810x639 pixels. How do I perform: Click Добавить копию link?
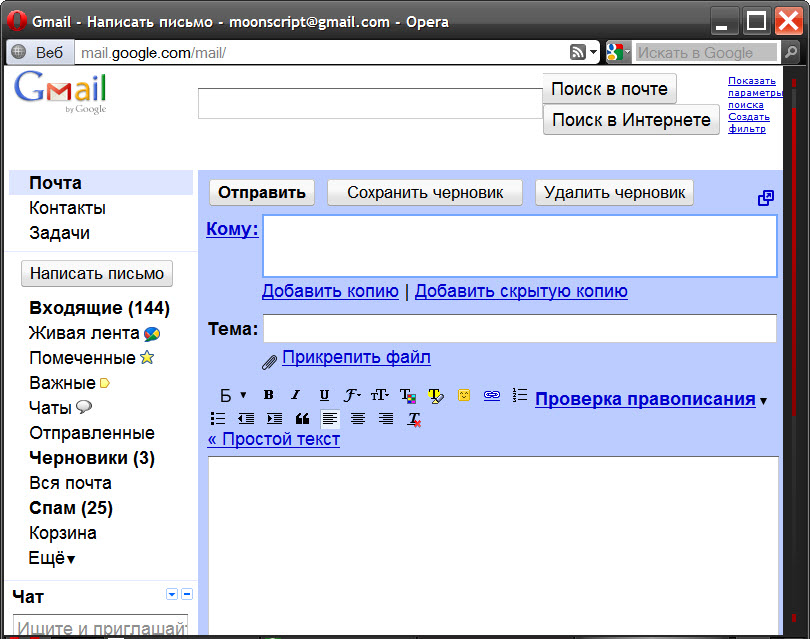point(330,291)
